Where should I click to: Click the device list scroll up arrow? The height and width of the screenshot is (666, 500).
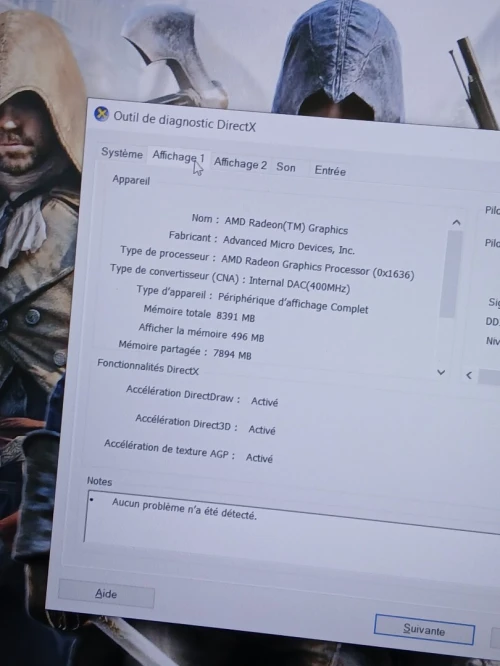[456, 223]
